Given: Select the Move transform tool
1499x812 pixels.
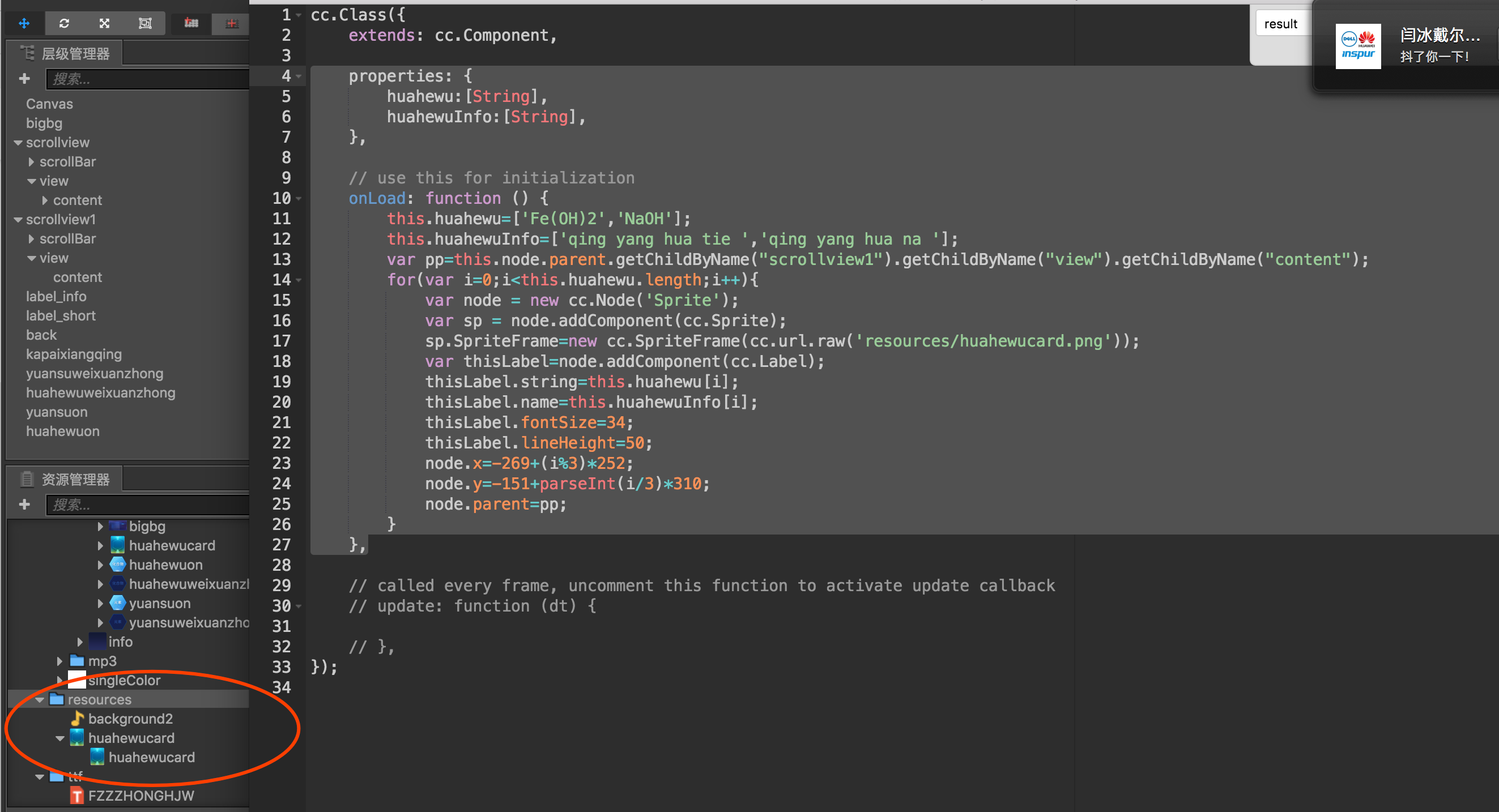Looking at the screenshot, I should (x=24, y=23).
